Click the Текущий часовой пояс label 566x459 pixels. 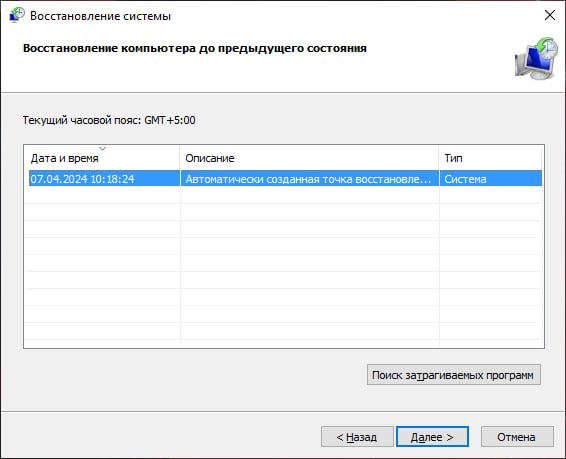coord(109,120)
